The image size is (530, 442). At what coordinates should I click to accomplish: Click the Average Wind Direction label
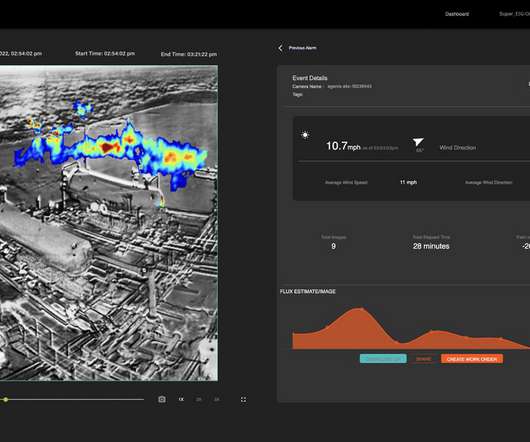[488, 182]
